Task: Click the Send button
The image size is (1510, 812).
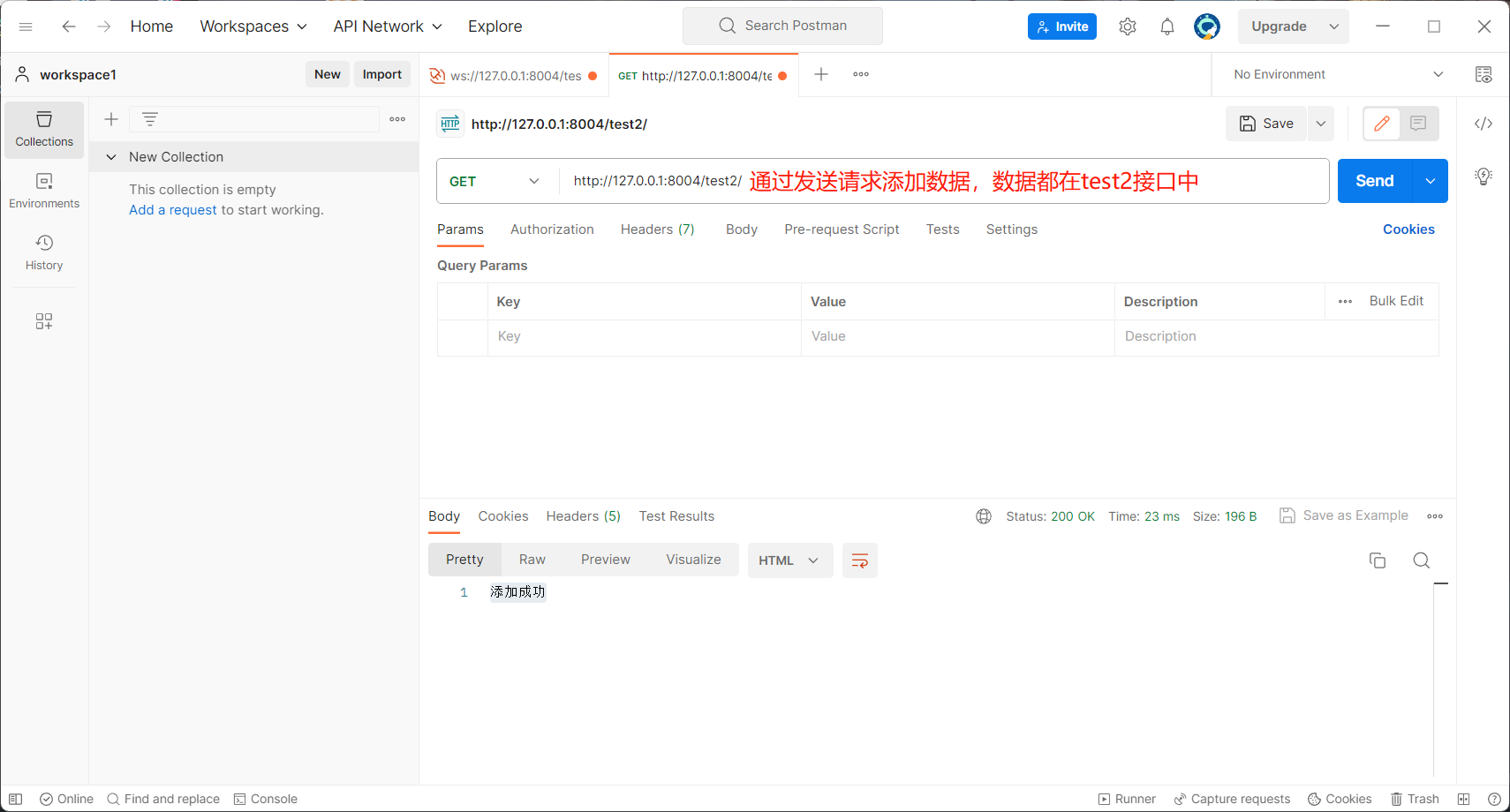Action: [1375, 181]
